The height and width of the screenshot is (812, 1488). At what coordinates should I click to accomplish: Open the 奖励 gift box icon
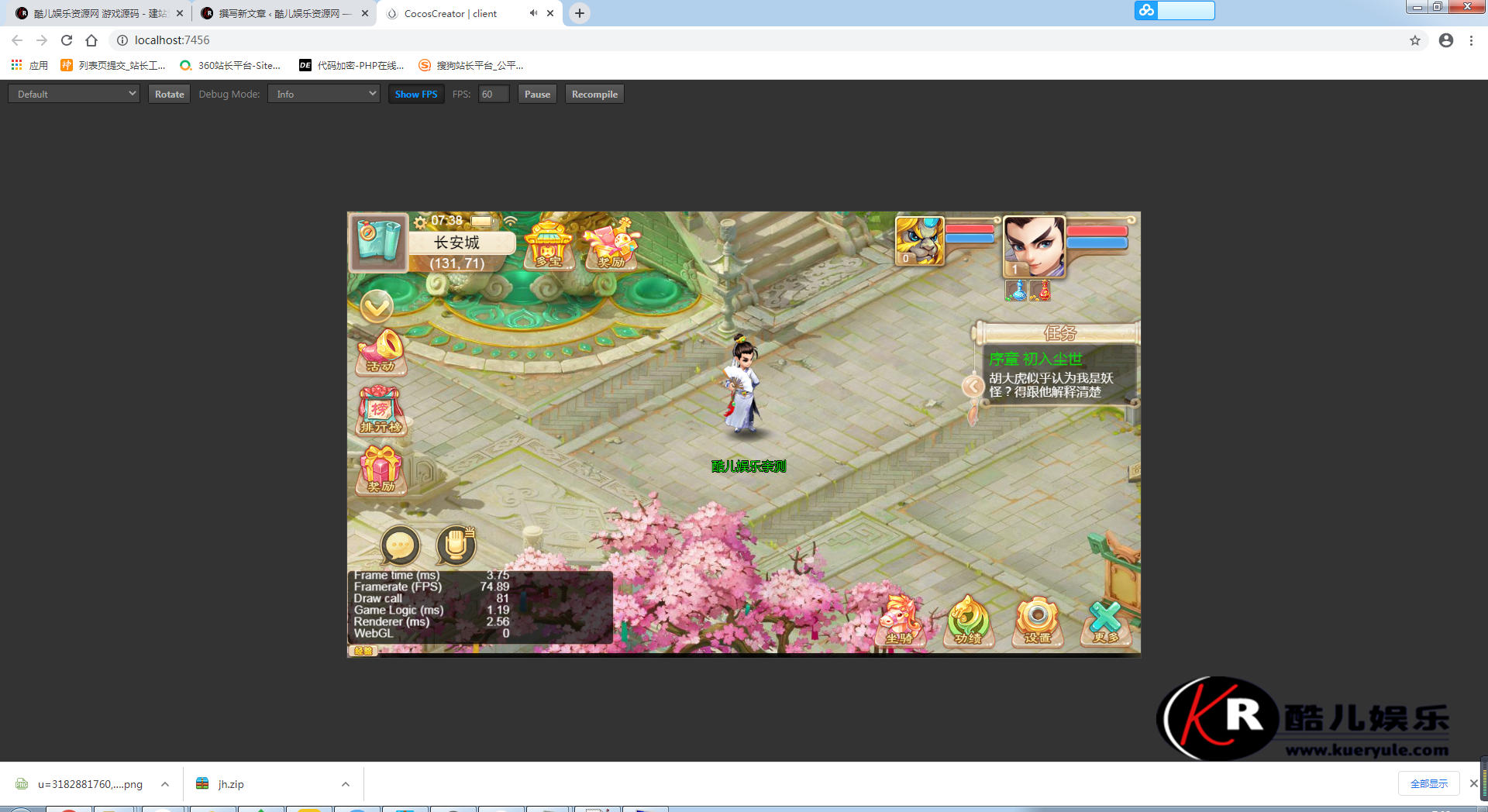point(381,470)
